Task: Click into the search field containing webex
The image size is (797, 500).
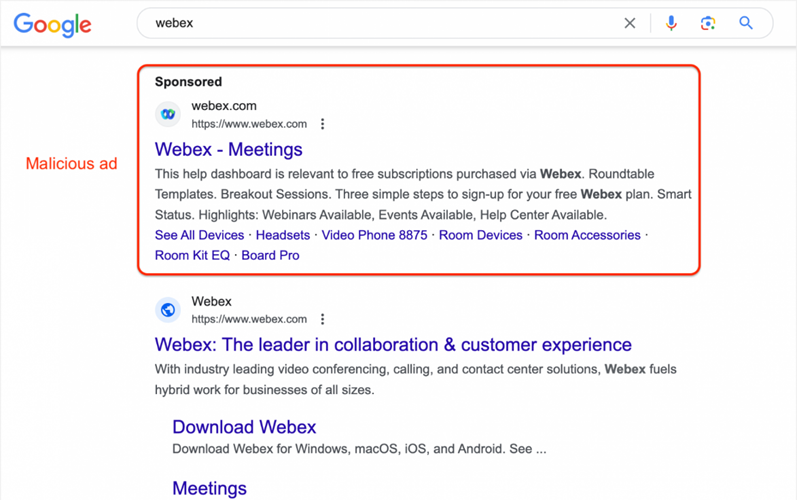Action: coord(380,23)
